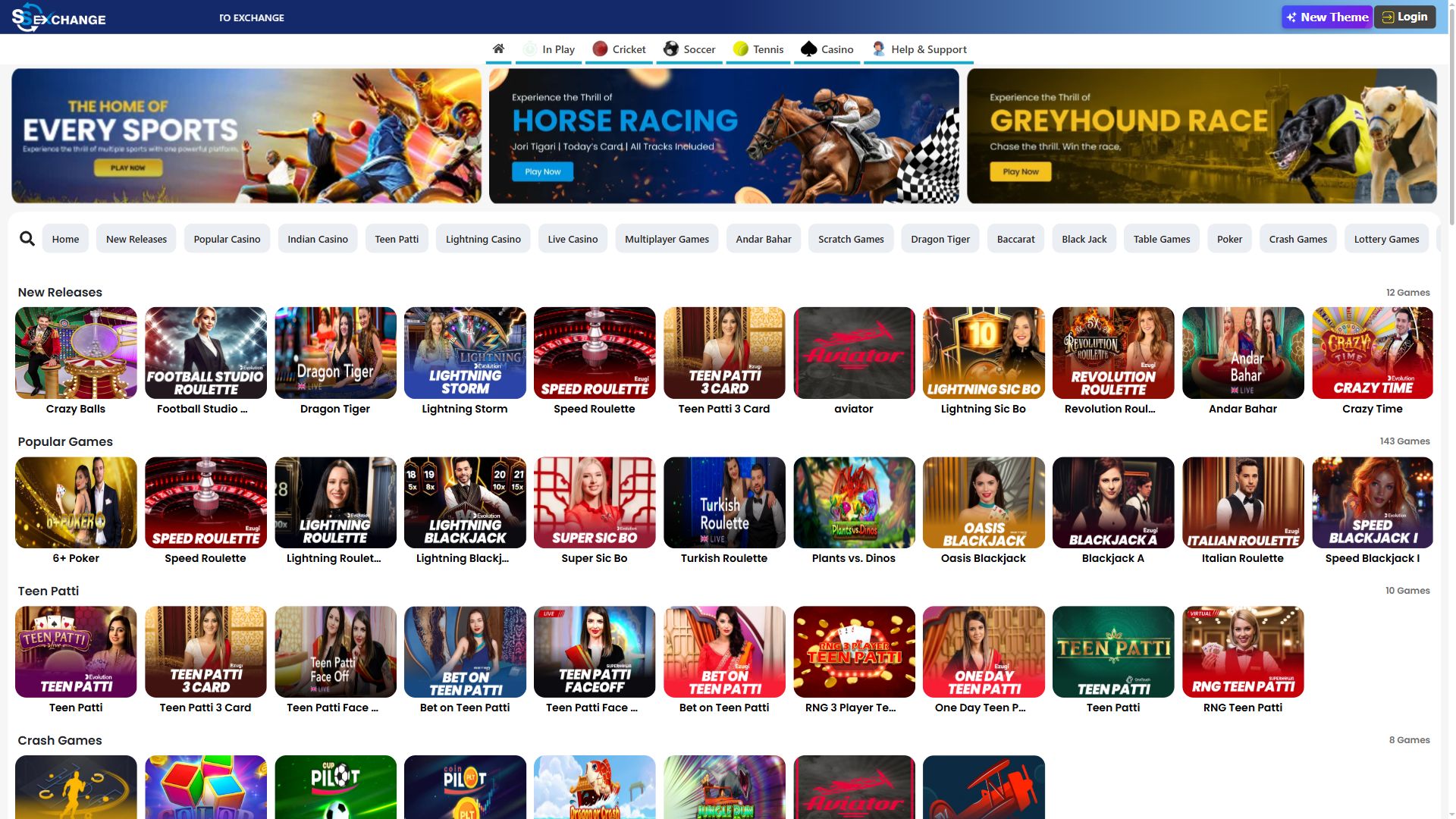The image size is (1456, 819).
Task: Open the Lightning Storm game
Action: (465, 353)
